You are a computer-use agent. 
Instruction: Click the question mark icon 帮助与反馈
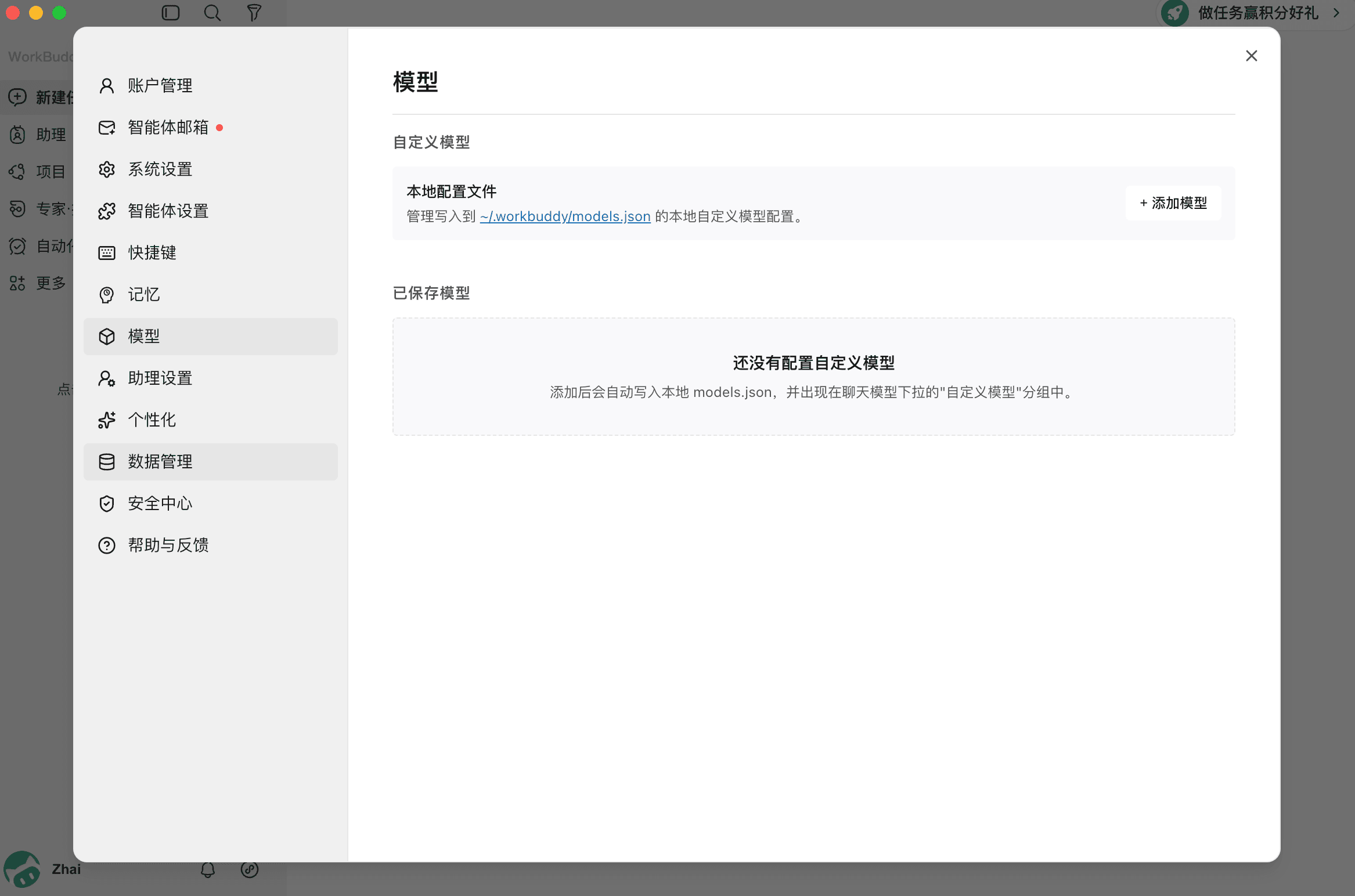107,545
